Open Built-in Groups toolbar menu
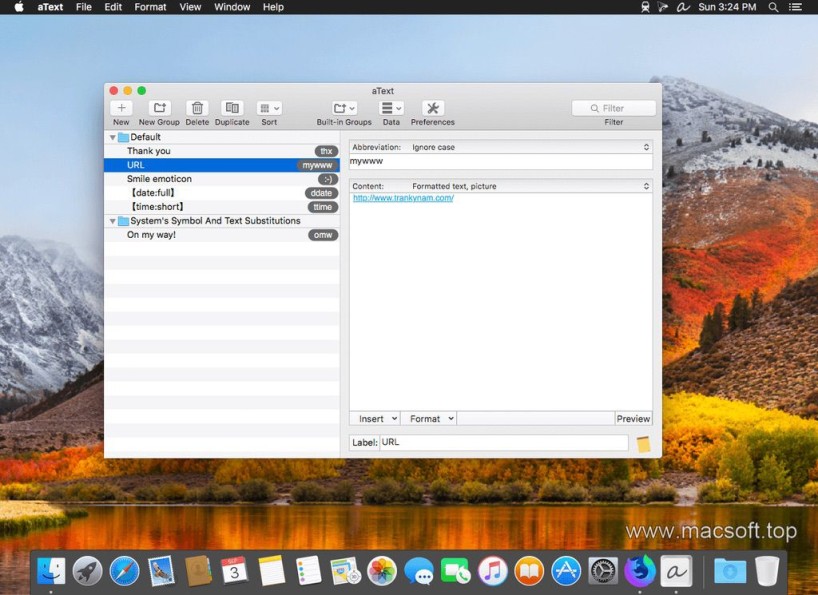 click(344, 108)
